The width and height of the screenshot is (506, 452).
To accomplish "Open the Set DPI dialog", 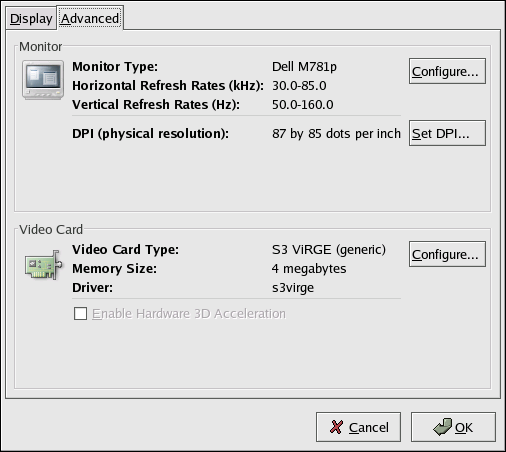I will click(447, 133).
